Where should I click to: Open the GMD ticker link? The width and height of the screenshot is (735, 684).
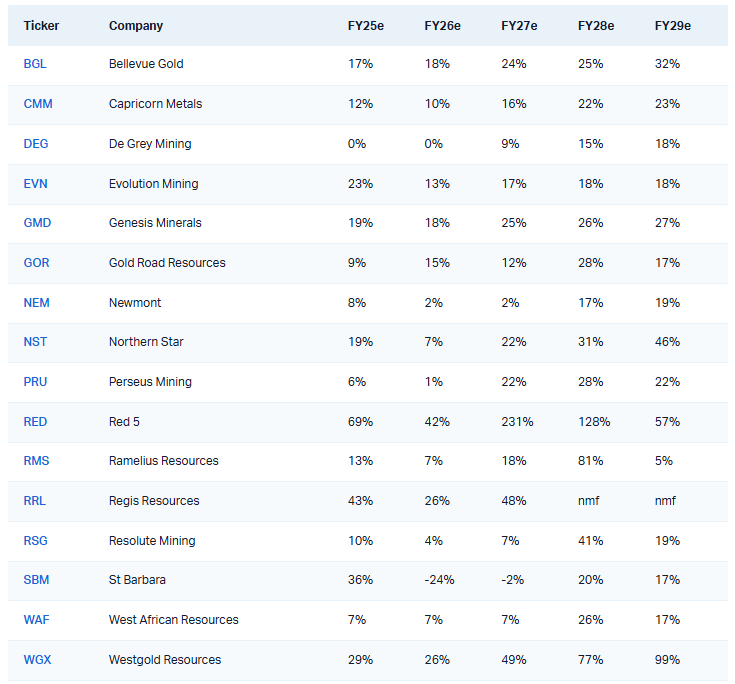coord(37,223)
